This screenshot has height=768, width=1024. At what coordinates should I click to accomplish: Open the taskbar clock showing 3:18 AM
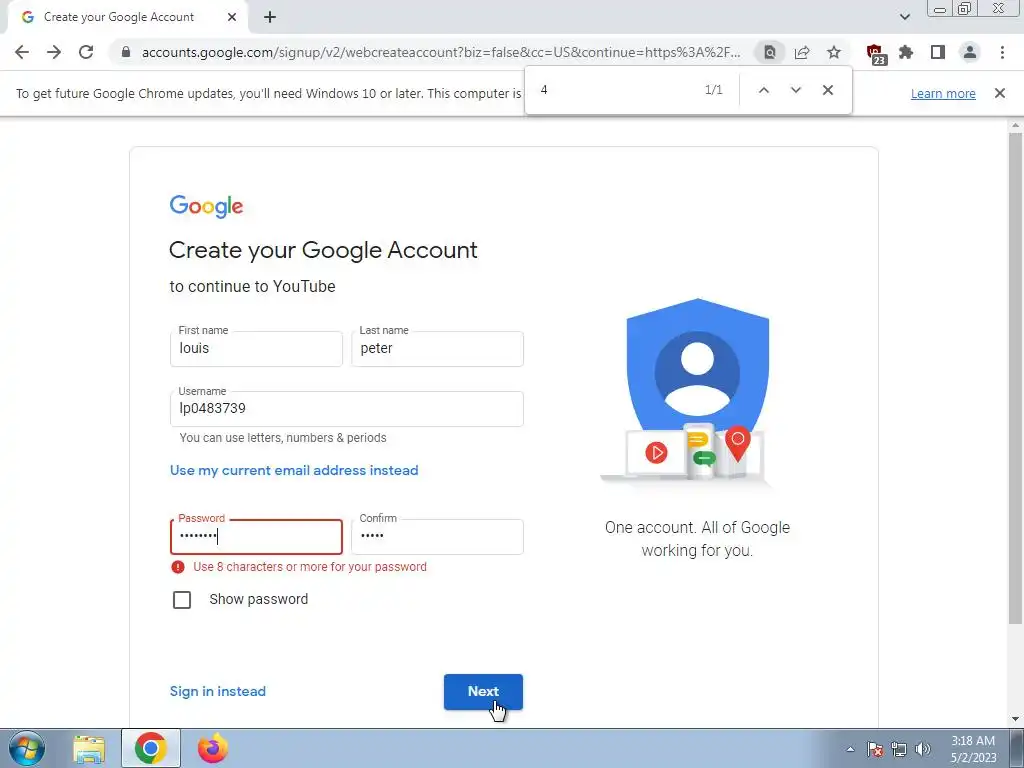[972, 749]
